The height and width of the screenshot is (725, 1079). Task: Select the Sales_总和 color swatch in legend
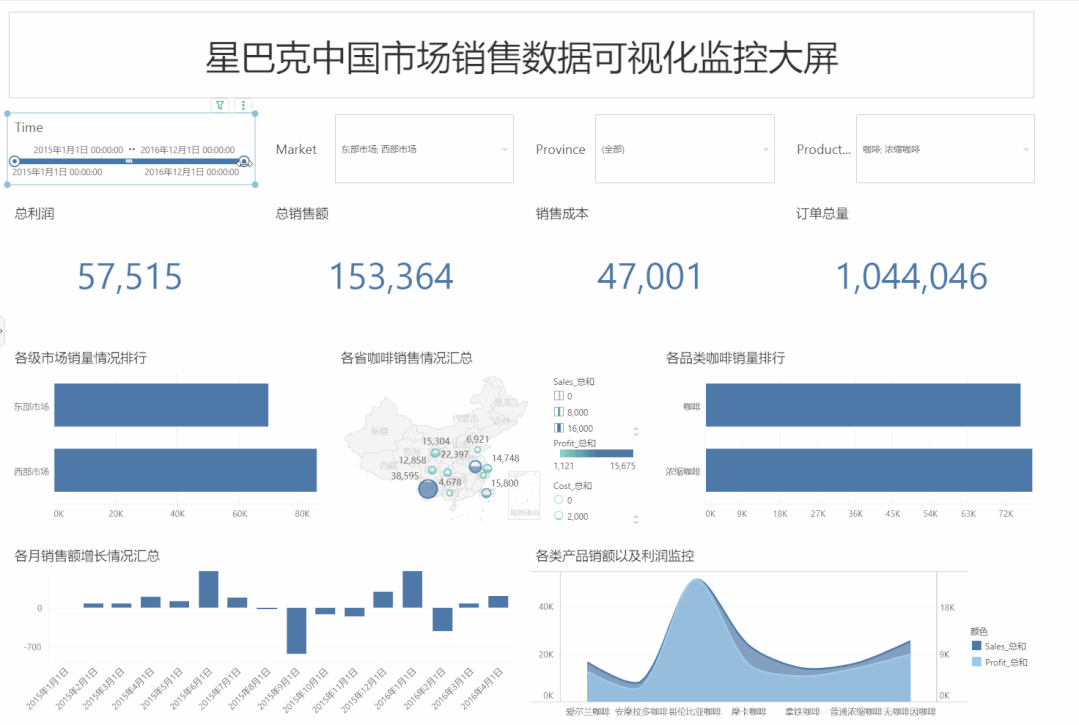pyautogui.click(x=975, y=647)
